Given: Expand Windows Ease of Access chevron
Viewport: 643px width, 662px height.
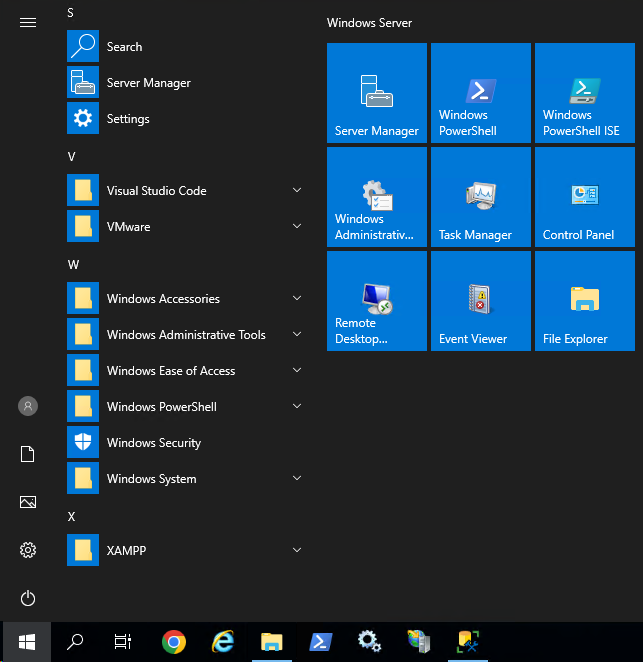Looking at the screenshot, I should tap(297, 370).
